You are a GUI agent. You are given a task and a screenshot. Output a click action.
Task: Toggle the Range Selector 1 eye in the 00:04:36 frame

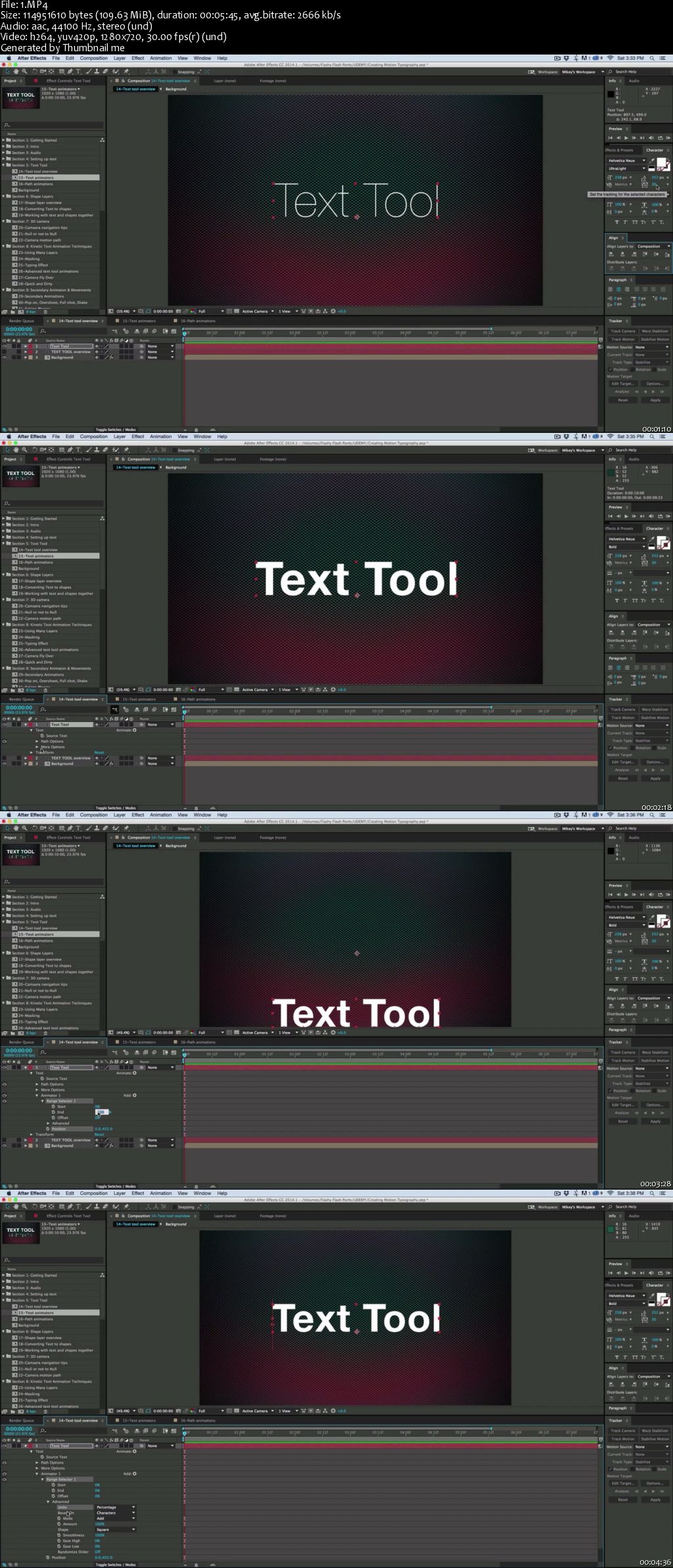click(5, 1479)
